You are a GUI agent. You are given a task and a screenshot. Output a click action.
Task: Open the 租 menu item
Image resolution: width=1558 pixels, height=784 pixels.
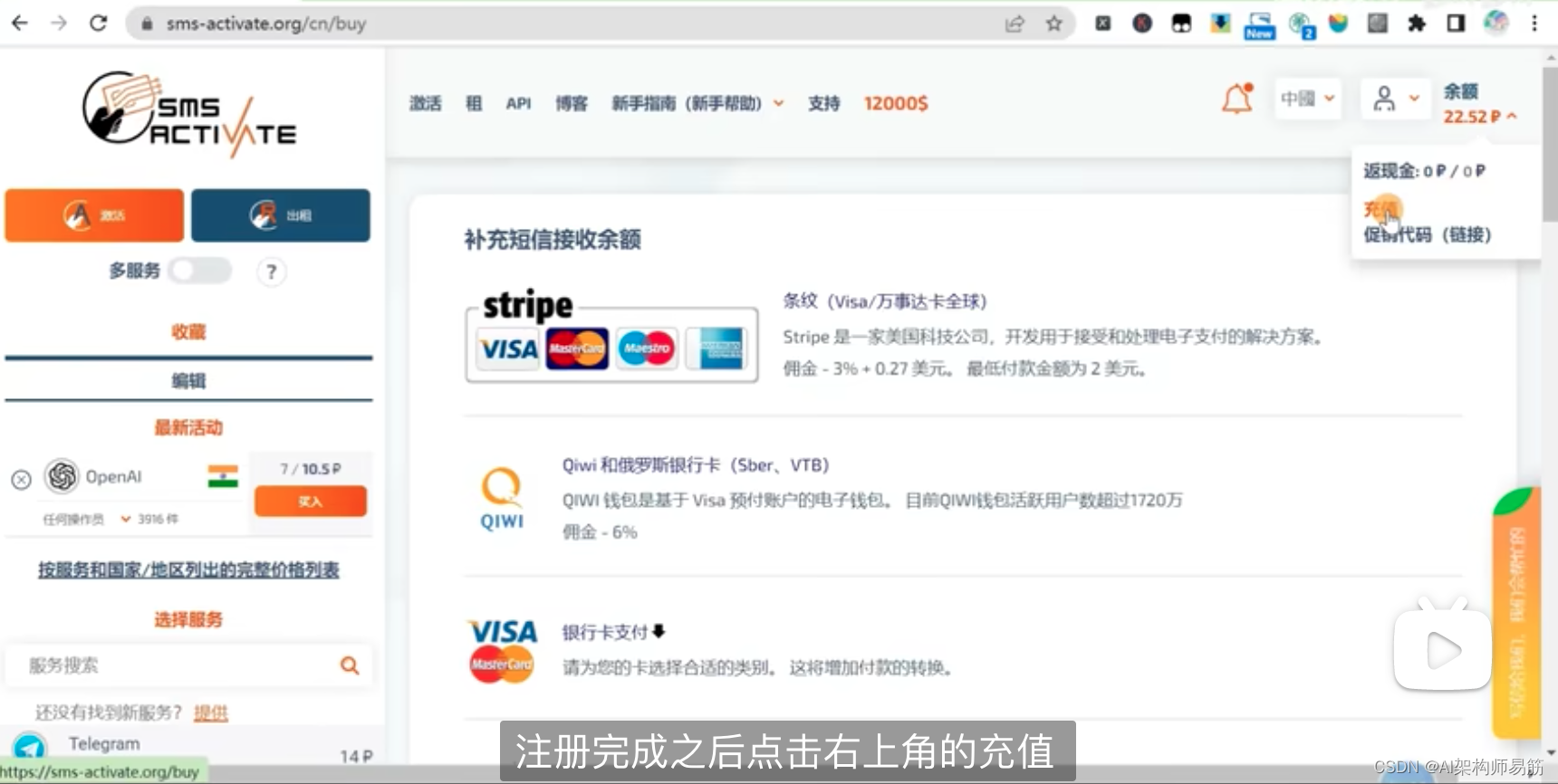tap(474, 103)
